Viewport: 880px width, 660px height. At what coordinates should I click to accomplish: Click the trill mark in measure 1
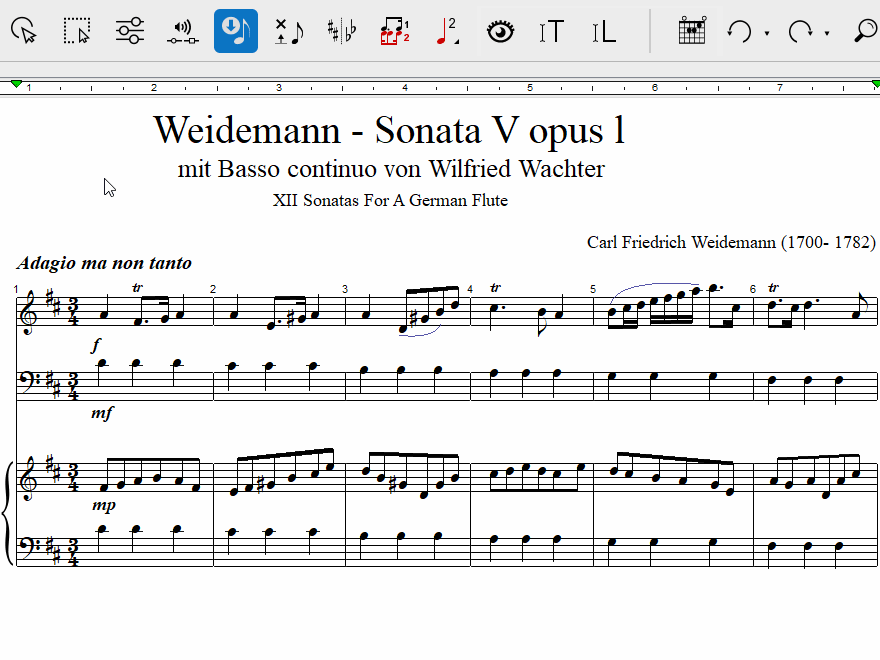coord(138,288)
